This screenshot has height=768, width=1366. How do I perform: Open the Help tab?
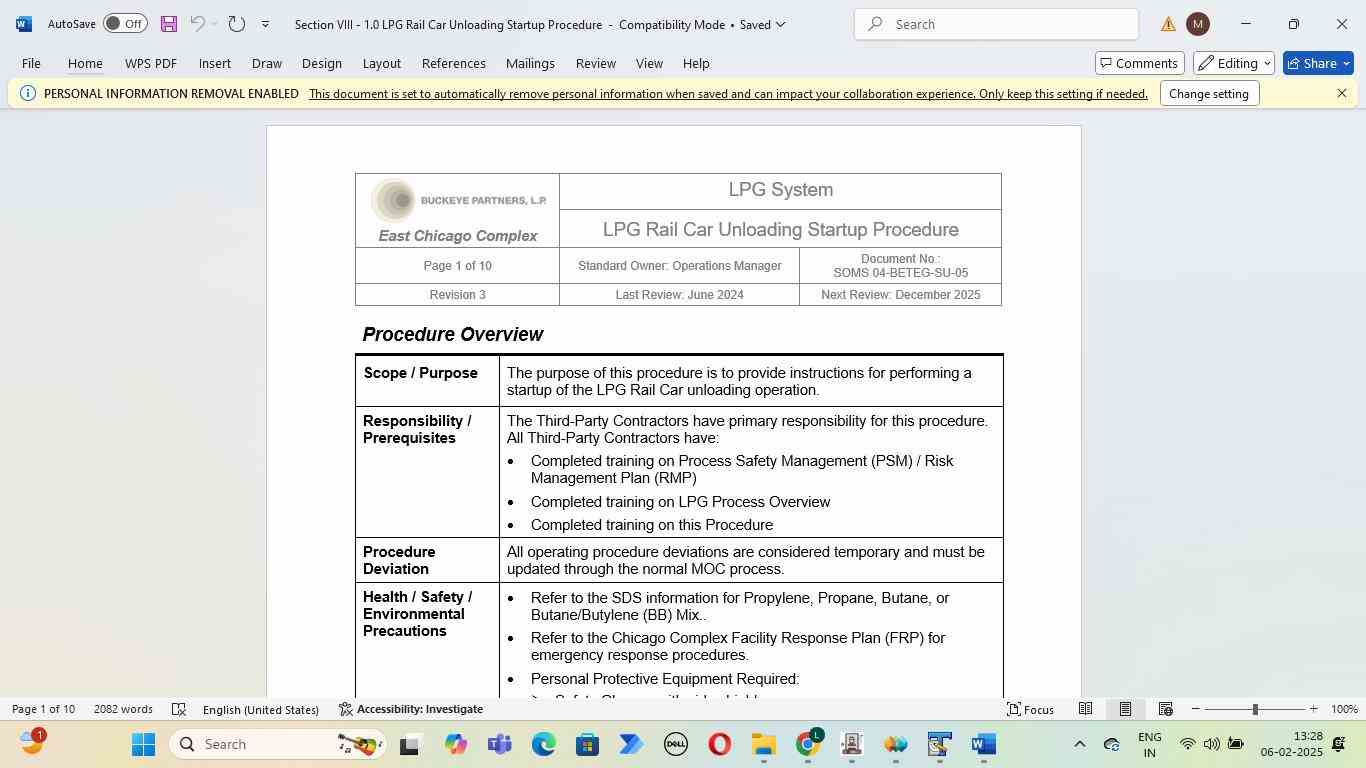696,63
